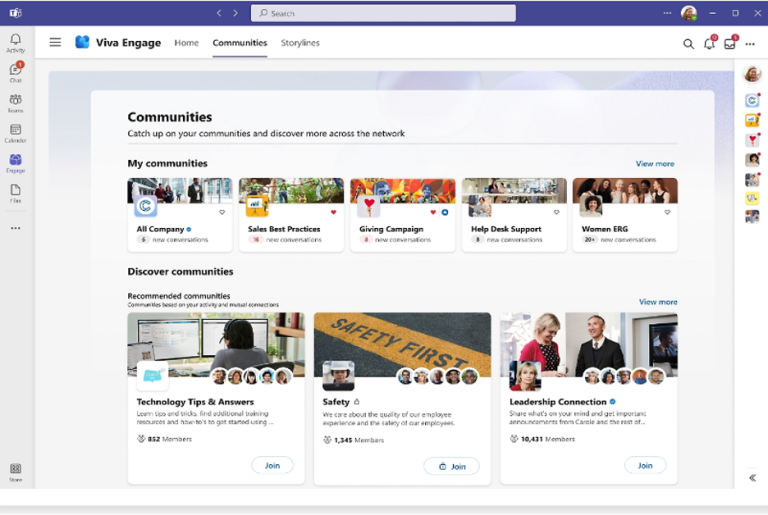Open Viva Engage search magnifier

pos(688,44)
